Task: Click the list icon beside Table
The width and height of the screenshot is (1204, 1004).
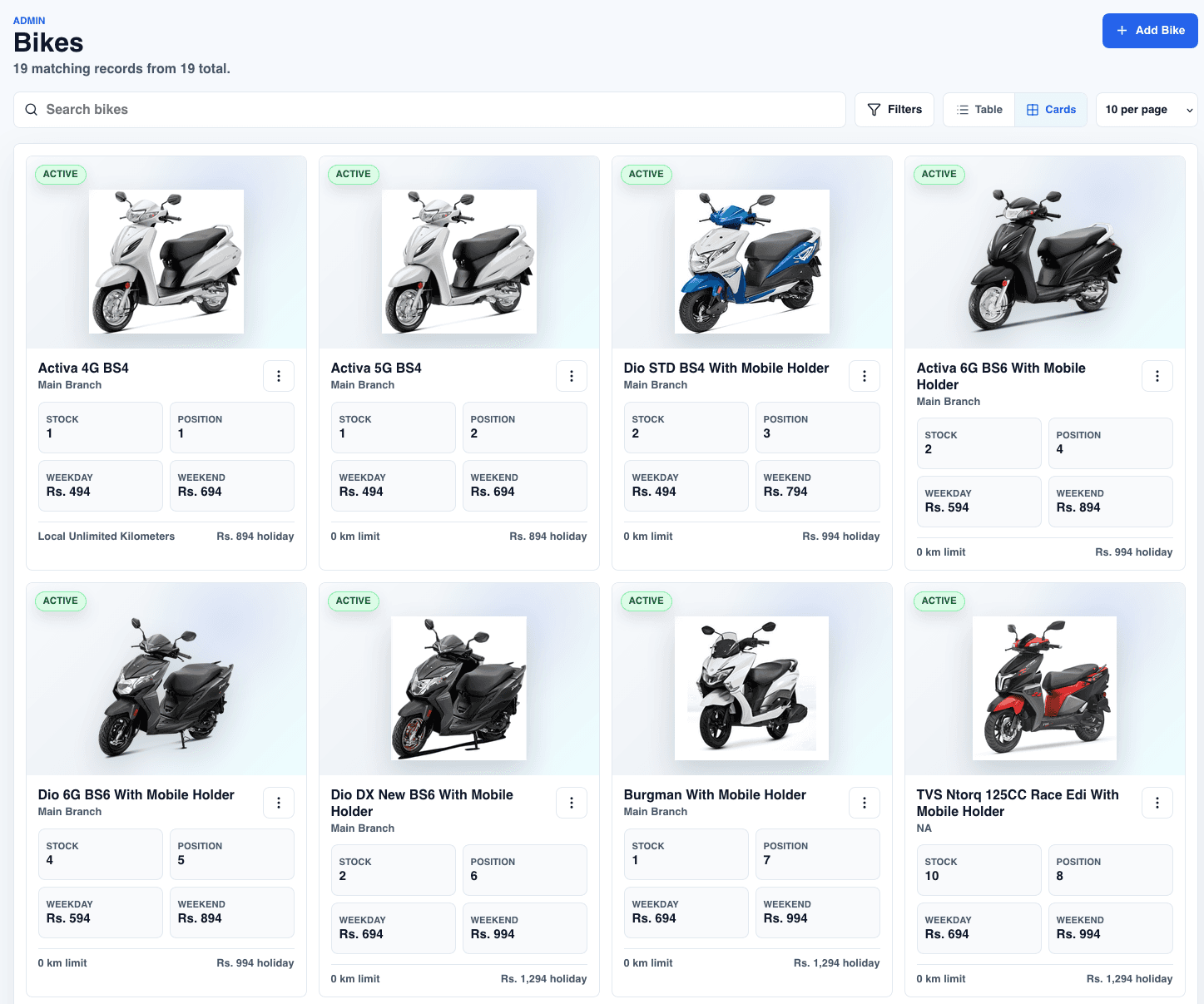Action: tap(963, 110)
